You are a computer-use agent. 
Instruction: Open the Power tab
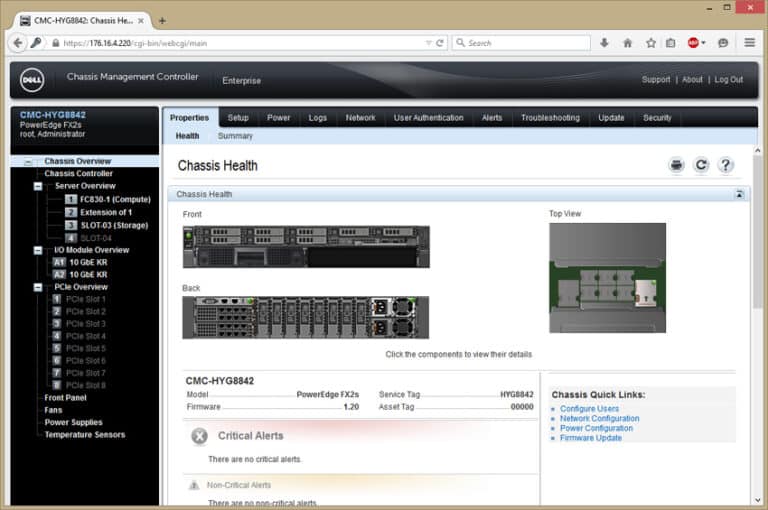pos(279,118)
